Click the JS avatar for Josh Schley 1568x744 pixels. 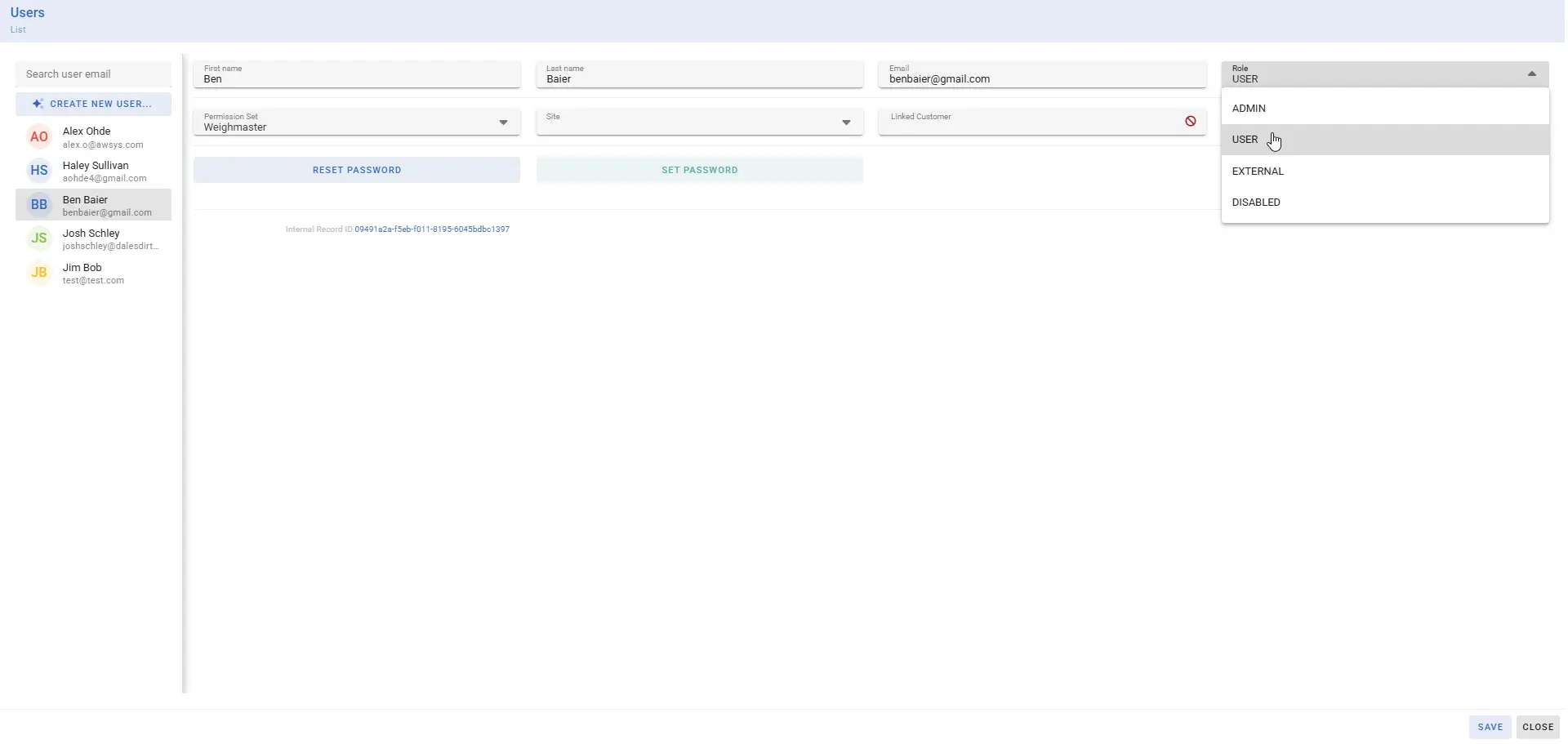(38, 238)
